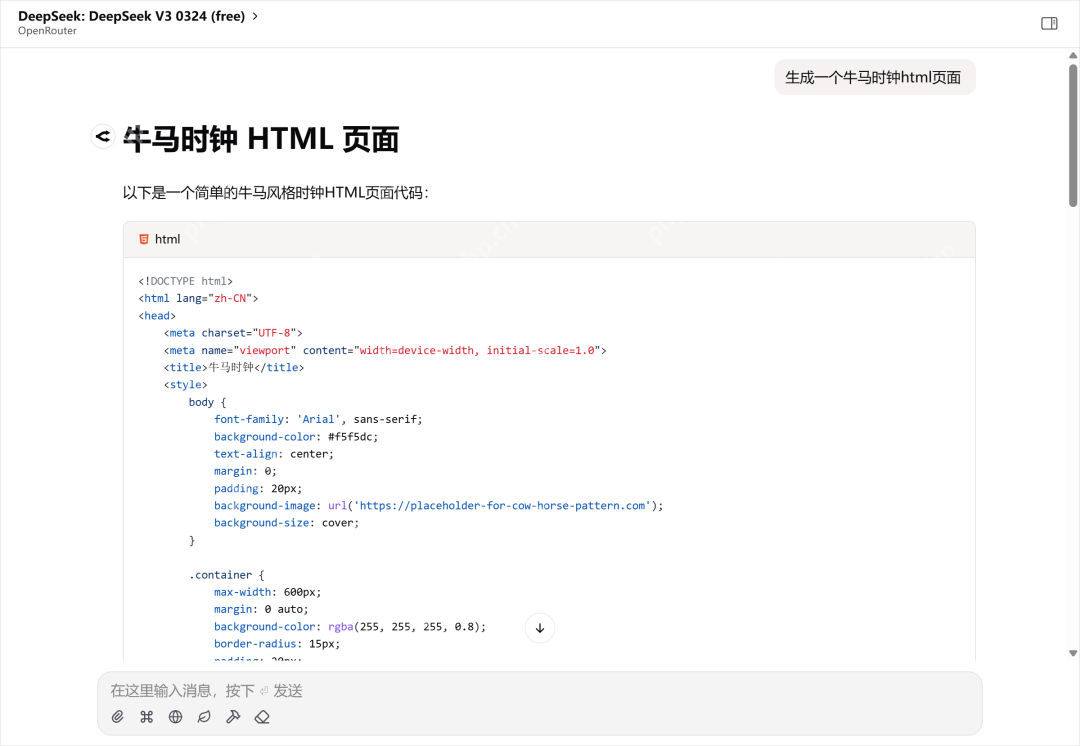
Task: Enable web search with the globe icon
Action: click(x=175, y=717)
